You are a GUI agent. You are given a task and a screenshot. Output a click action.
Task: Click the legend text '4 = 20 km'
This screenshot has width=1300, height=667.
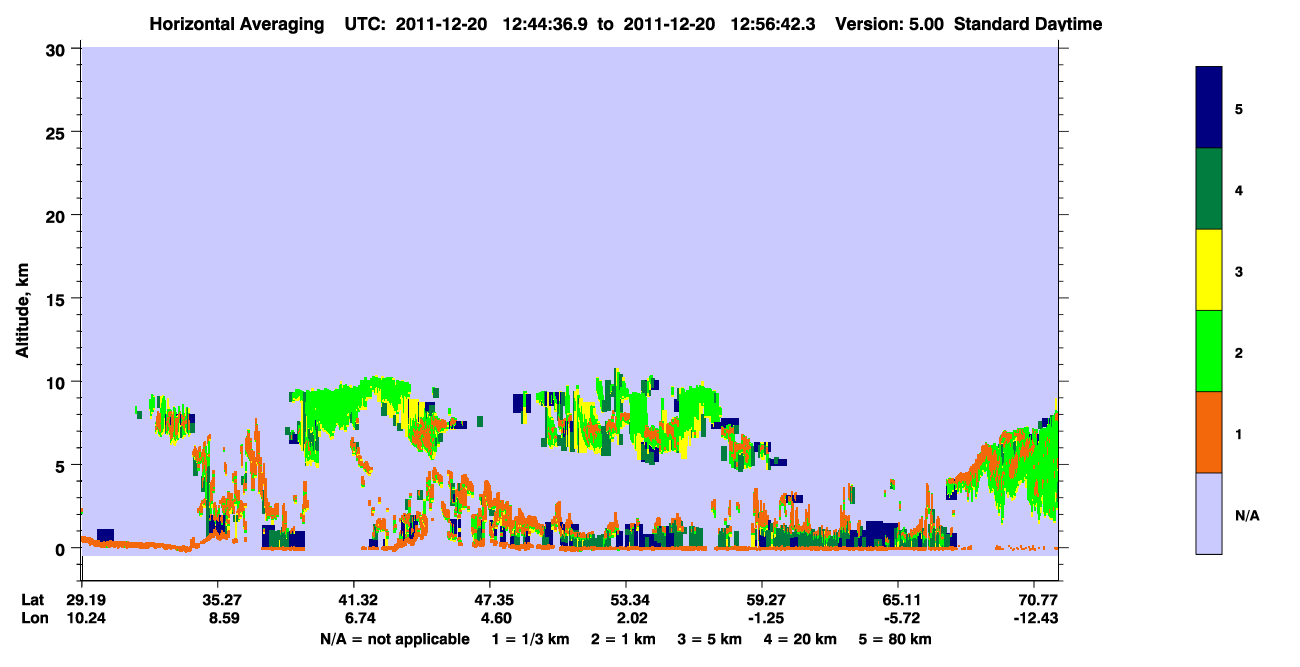tap(801, 639)
